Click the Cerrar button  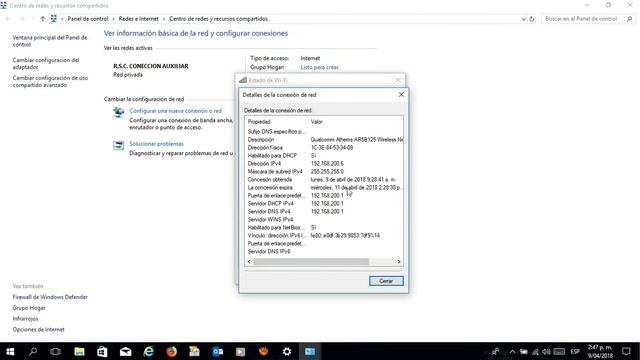tap(386, 281)
